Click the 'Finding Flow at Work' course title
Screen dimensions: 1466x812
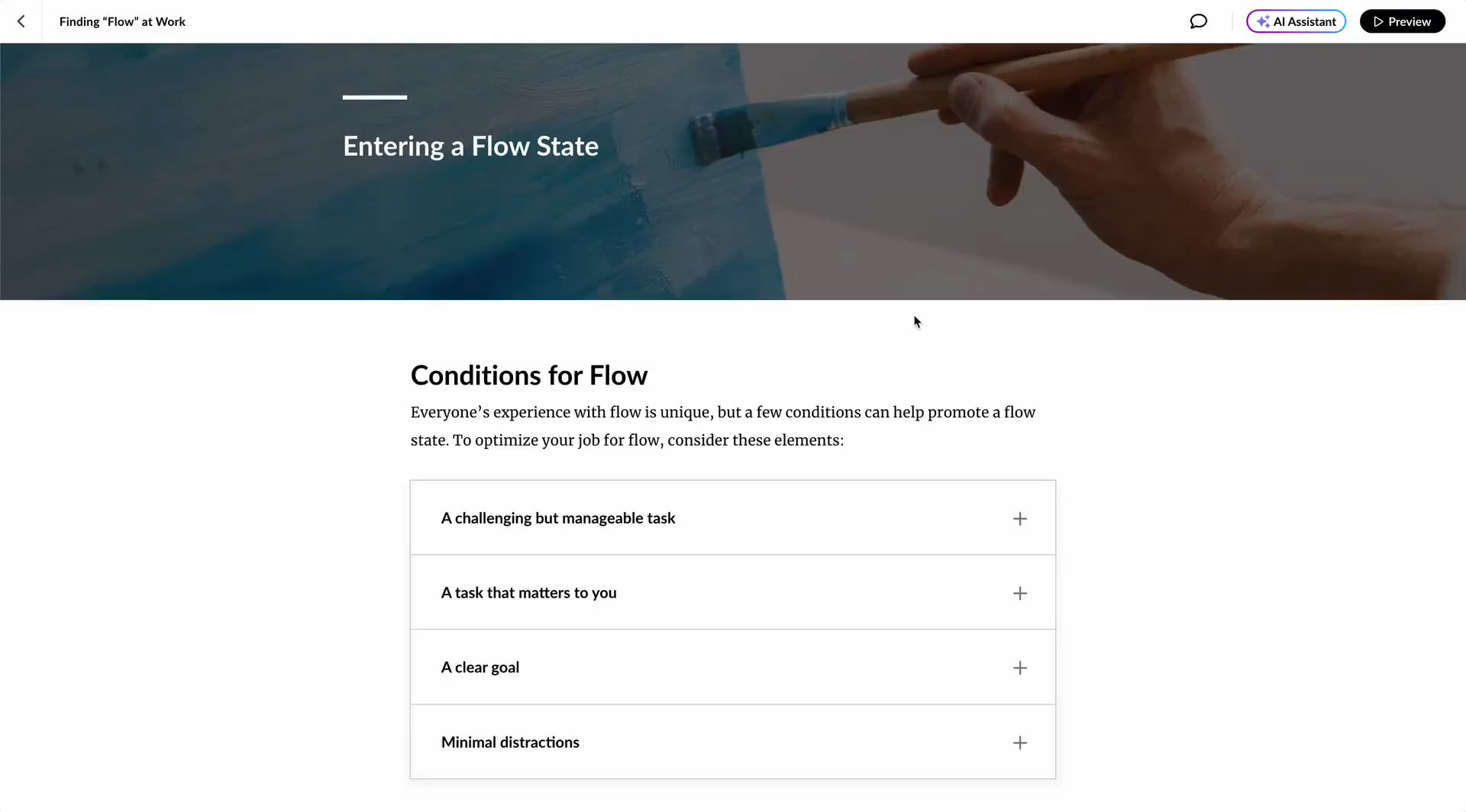tap(122, 21)
